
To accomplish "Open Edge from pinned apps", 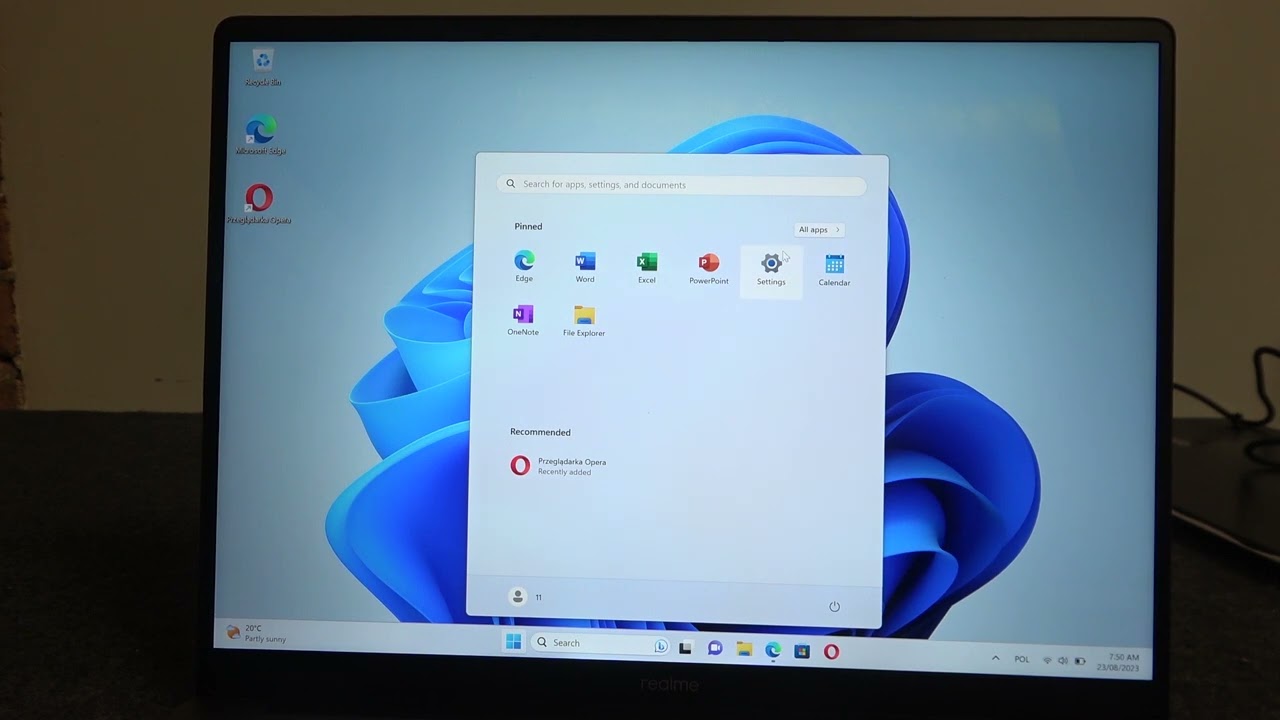I will tap(524, 266).
